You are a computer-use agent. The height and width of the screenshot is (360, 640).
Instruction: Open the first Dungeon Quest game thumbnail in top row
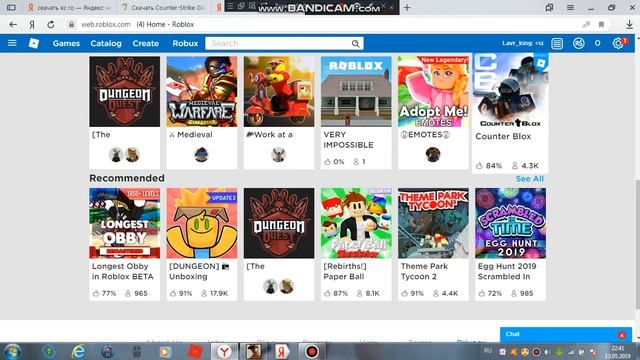click(124, 91)
